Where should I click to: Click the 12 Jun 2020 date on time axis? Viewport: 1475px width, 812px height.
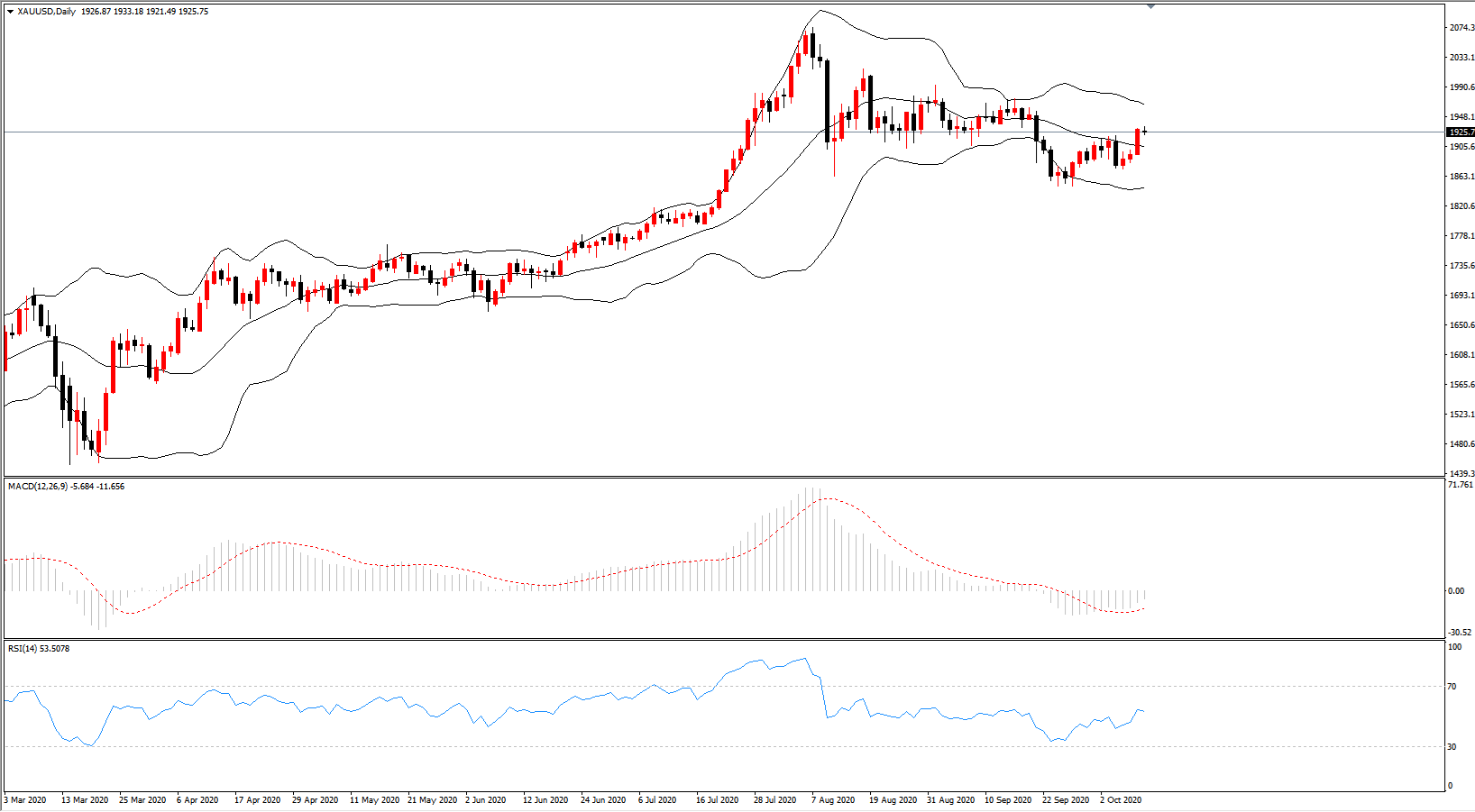tap(545, 800)
